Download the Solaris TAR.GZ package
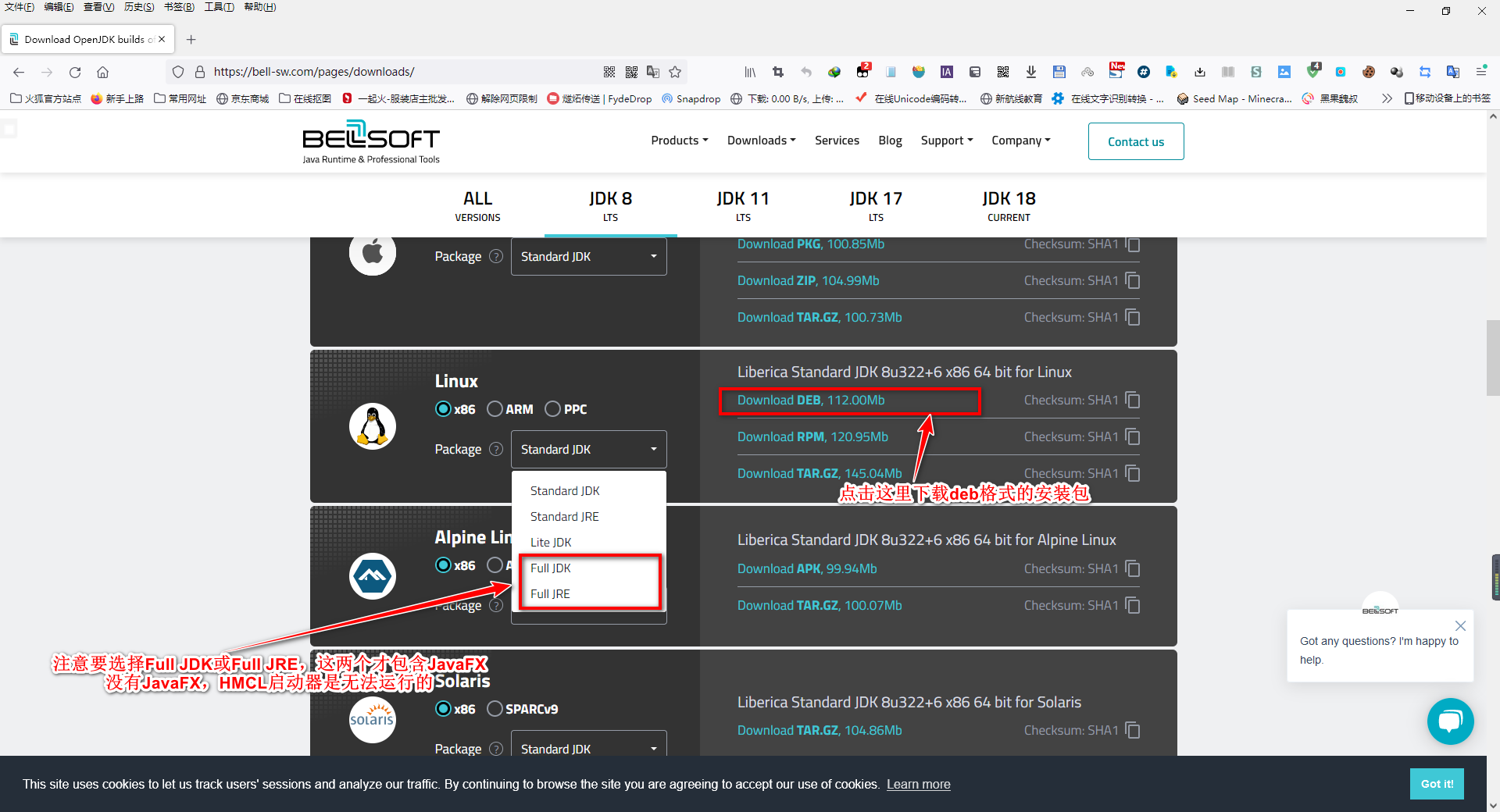This screenshot has height=812, width=1500. coord(820,730)
